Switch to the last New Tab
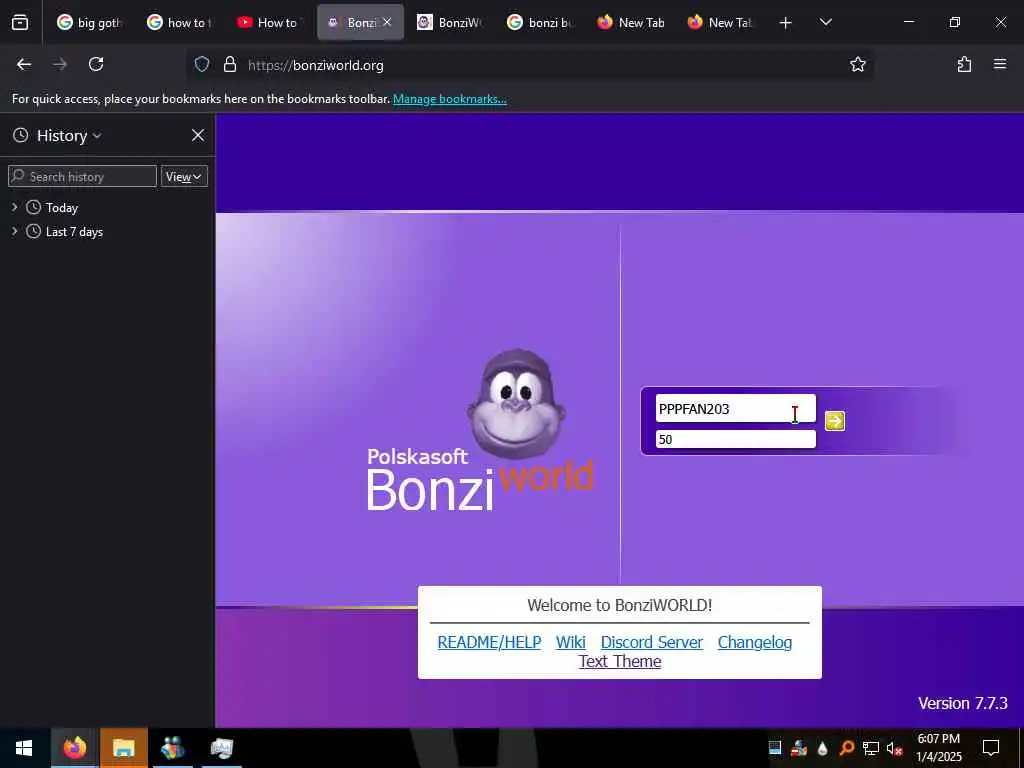Screen dimensions: 1024x768 pyautogui.click(x=720, y=22)
